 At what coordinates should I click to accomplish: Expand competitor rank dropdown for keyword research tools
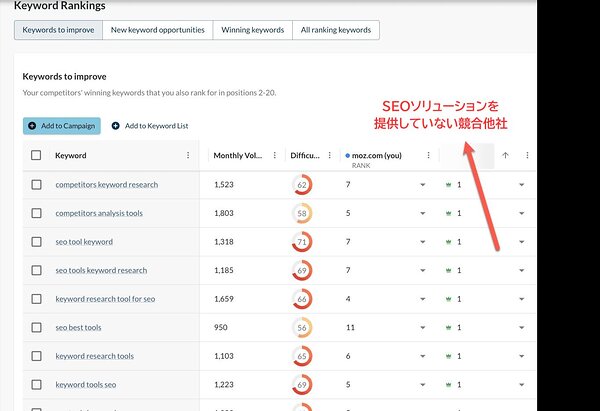click(522, 356)
